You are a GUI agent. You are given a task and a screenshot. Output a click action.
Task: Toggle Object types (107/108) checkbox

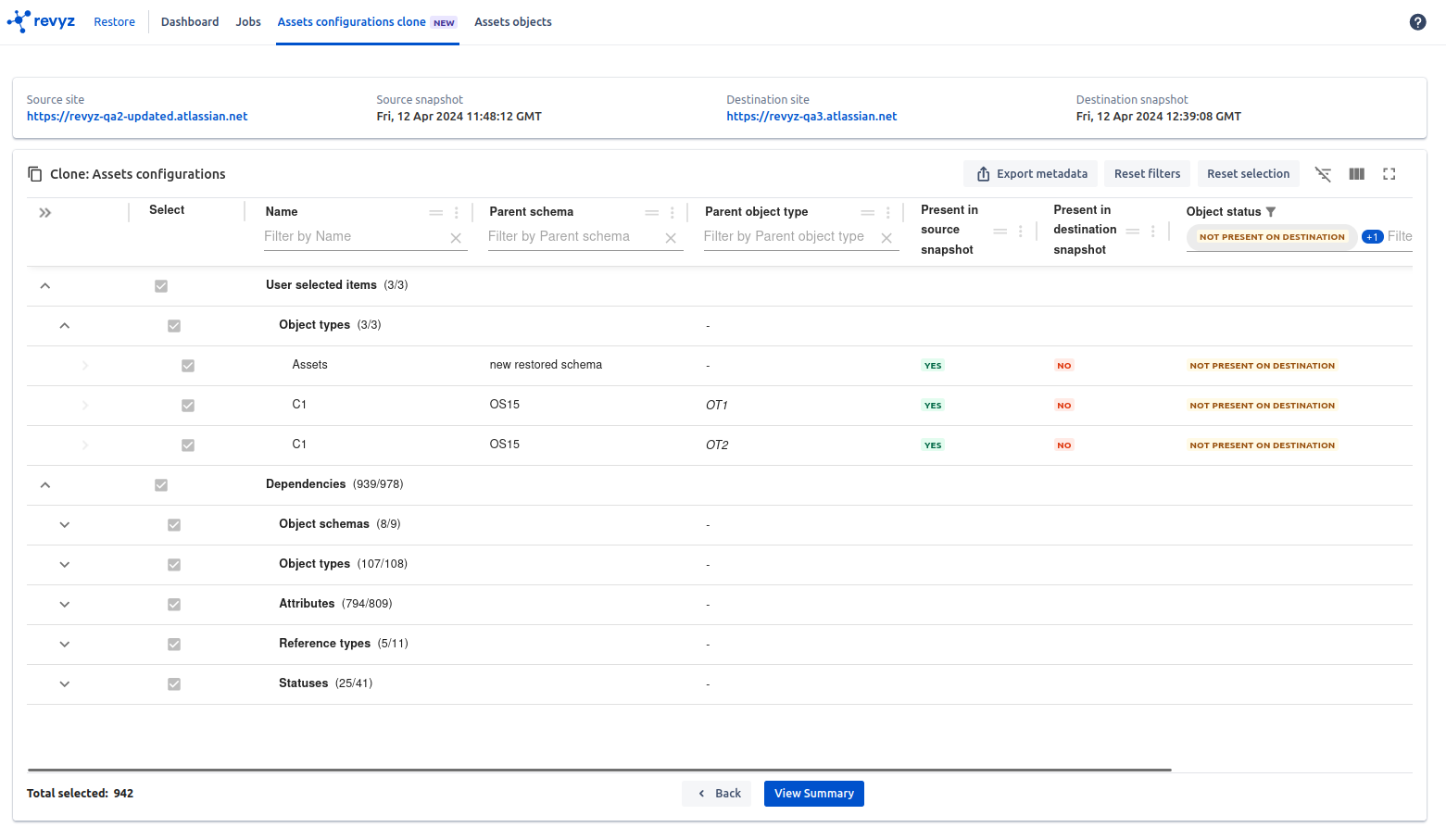(174, 565)
